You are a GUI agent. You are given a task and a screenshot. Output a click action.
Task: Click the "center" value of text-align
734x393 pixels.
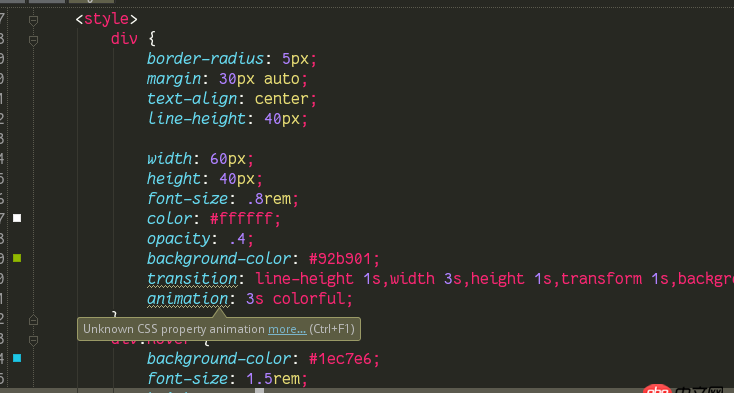(x=282, y=99)
